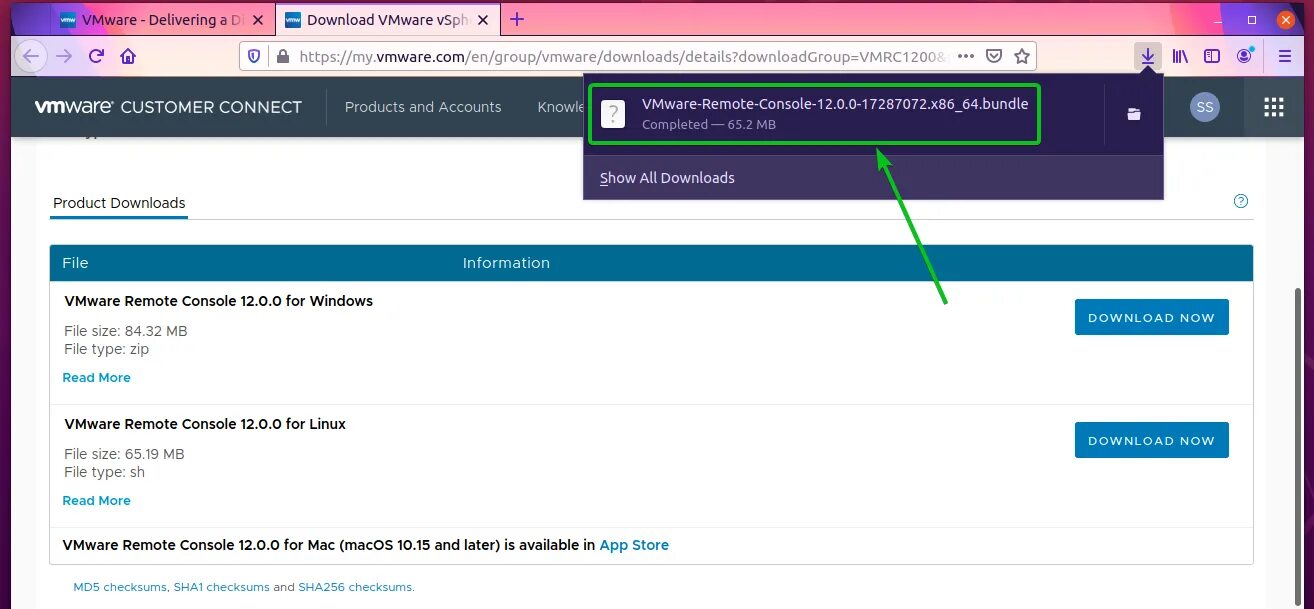The image size is (1314, 609).
Task: Open SHA1 checksums link
Action: 221,587
